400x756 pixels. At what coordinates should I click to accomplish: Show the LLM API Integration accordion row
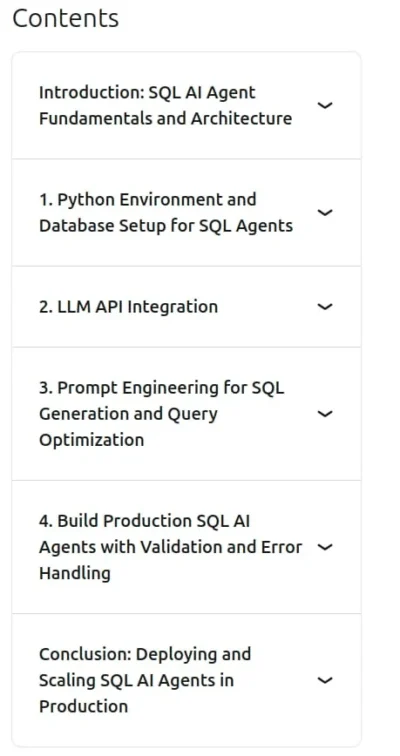pyautogui.click(x=187, y=307)
